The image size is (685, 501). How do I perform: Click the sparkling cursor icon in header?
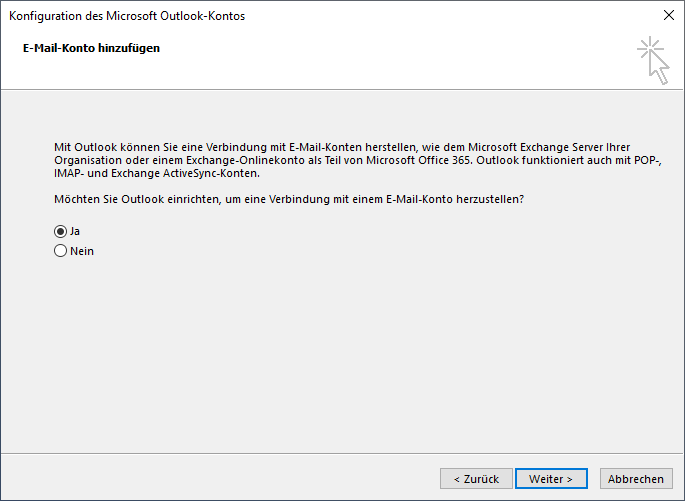tap(654, 60)
